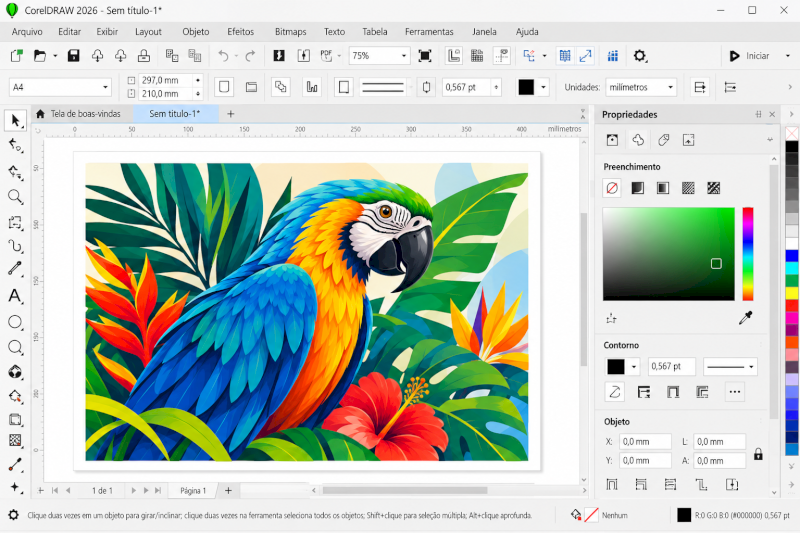Click the Full-screen preview icon
Image resolution: width=800 pixels, height=533 pixels.
(x=424, y=56)
